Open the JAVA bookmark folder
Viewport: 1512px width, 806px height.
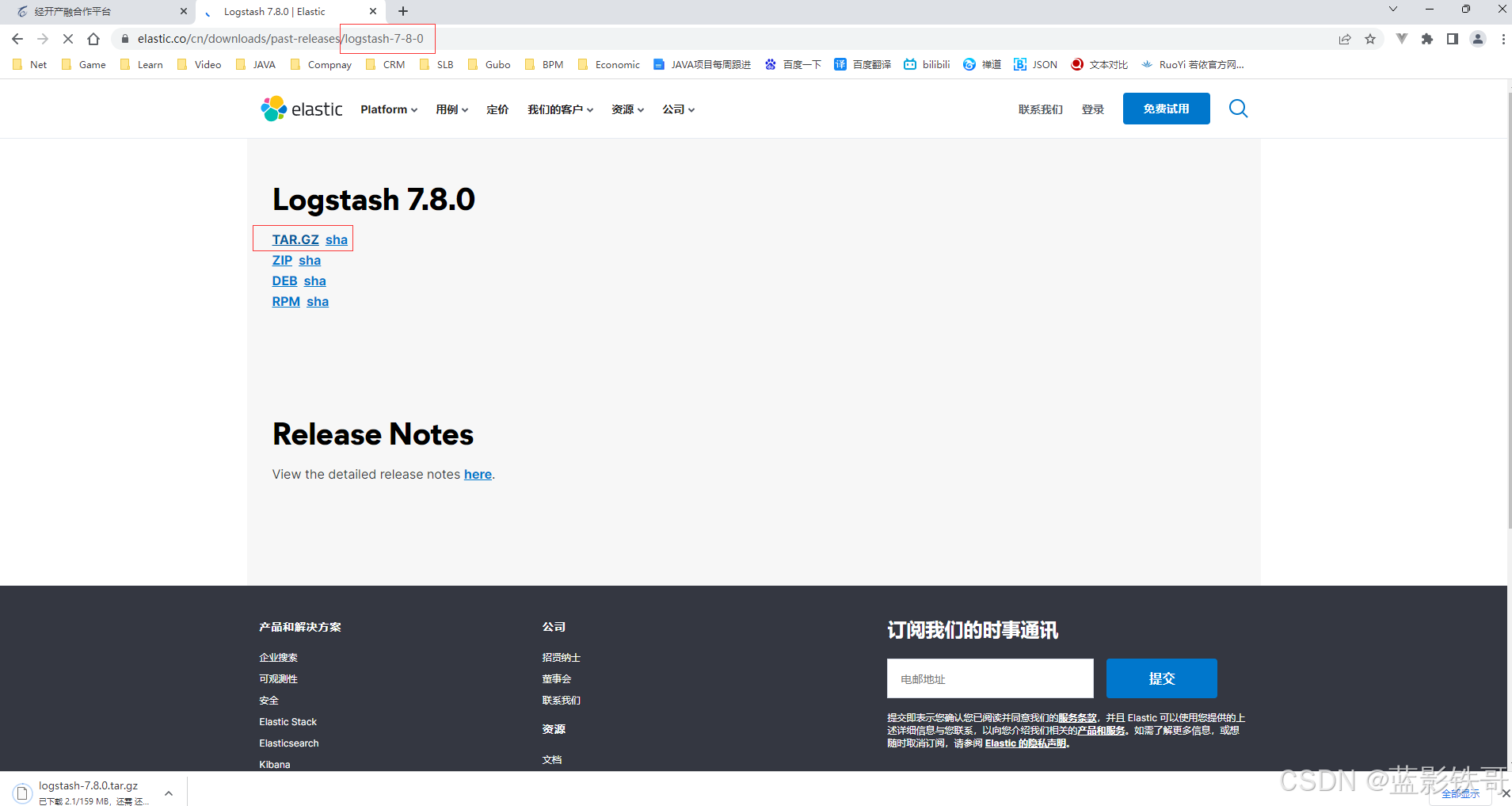256,65
